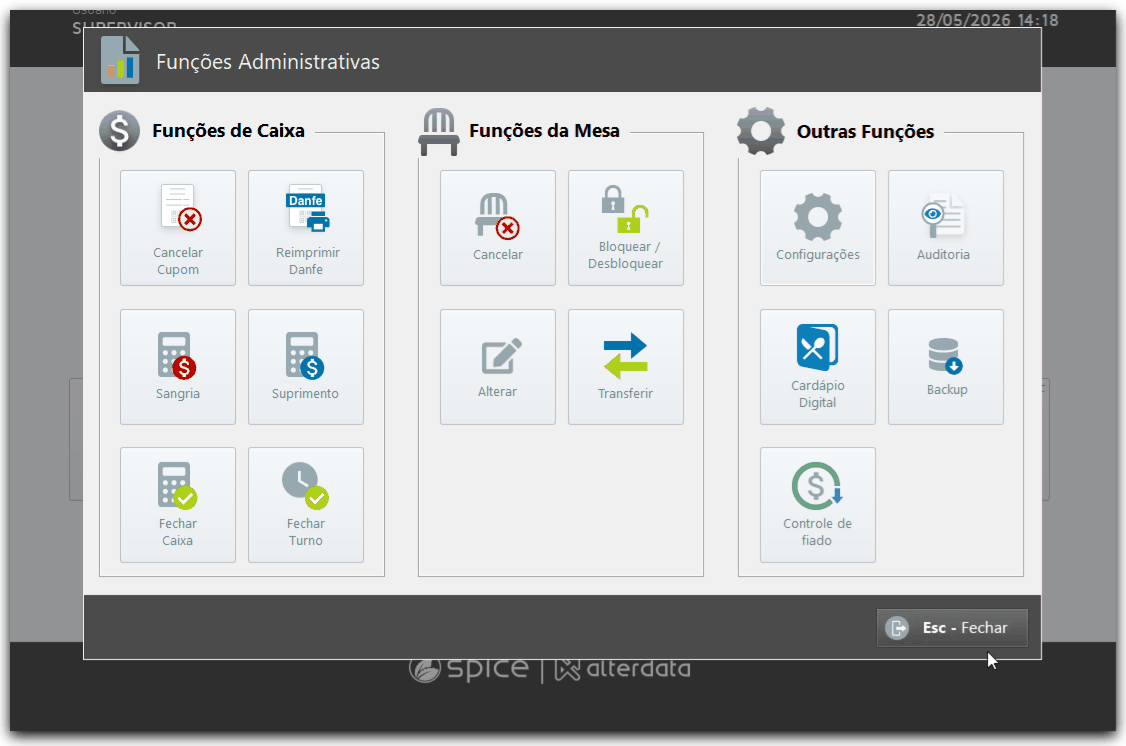Screen dimensions: 1126x746
Task: Click the Esc - Fechar button
Action: click(951, 628)
